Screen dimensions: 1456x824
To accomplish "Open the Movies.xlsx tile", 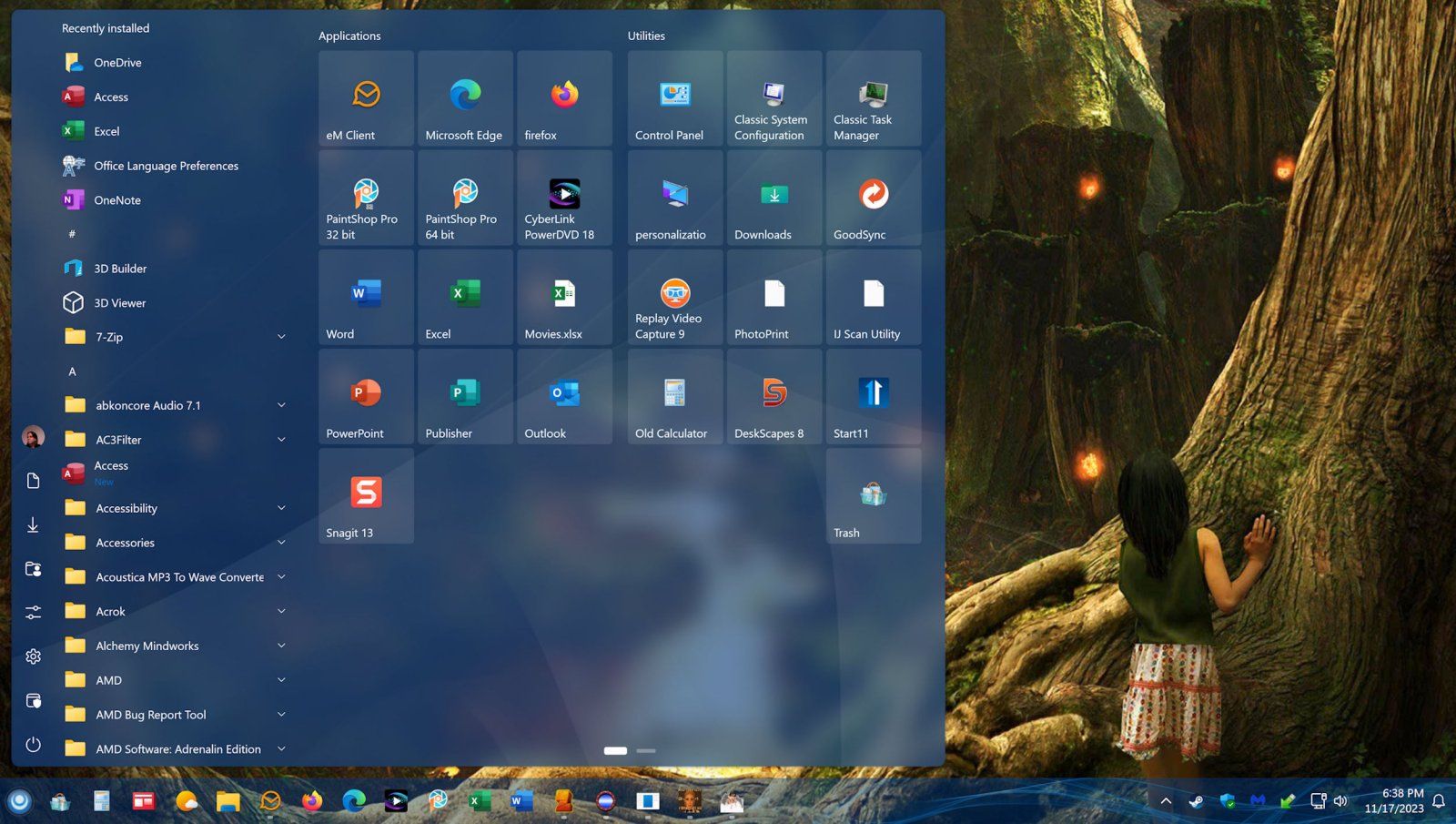I will click(x=564, y=297).
